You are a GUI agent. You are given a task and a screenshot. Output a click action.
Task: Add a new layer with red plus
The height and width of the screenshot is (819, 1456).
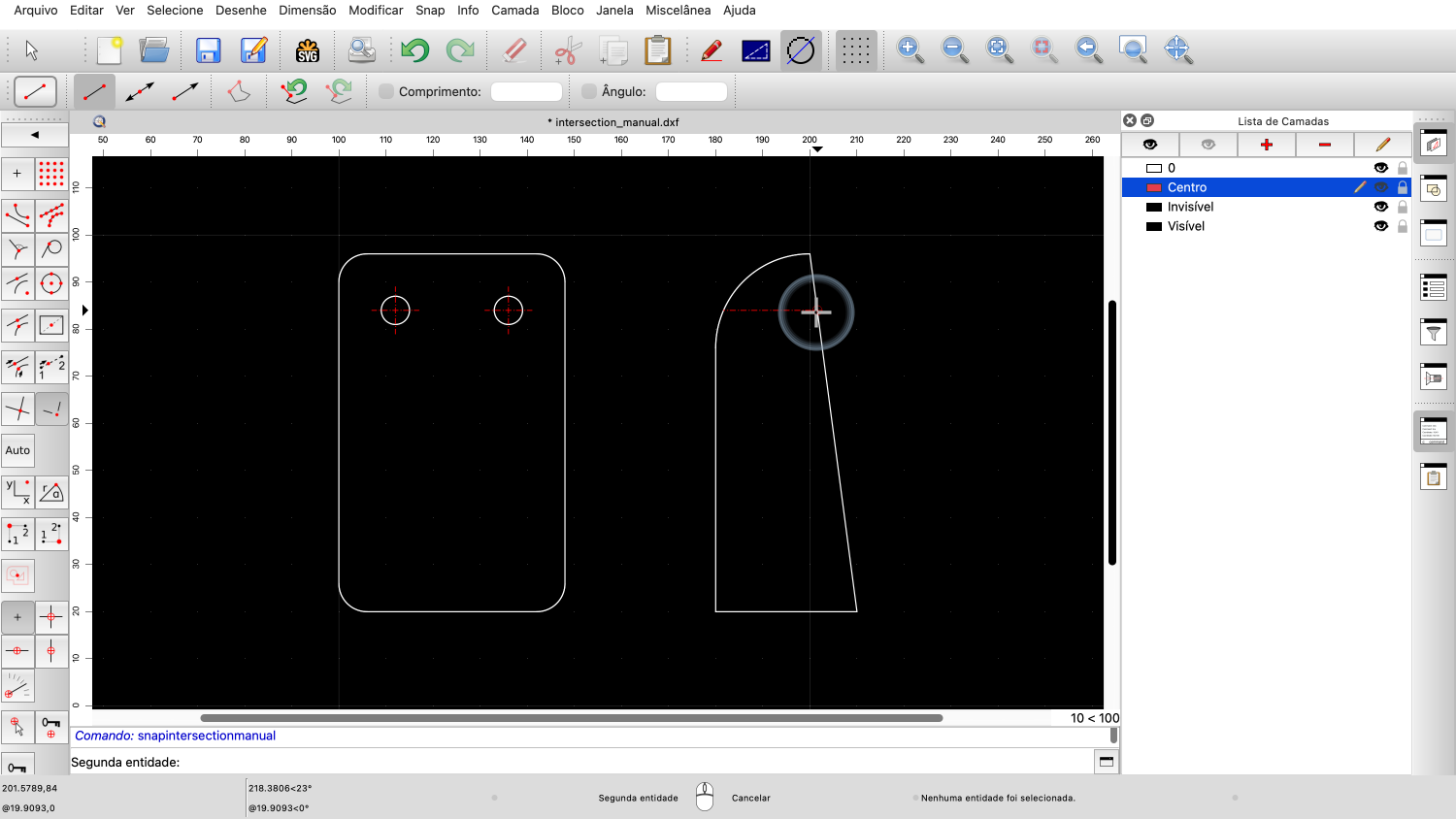pyautogui.click(x=1267, y=145)
